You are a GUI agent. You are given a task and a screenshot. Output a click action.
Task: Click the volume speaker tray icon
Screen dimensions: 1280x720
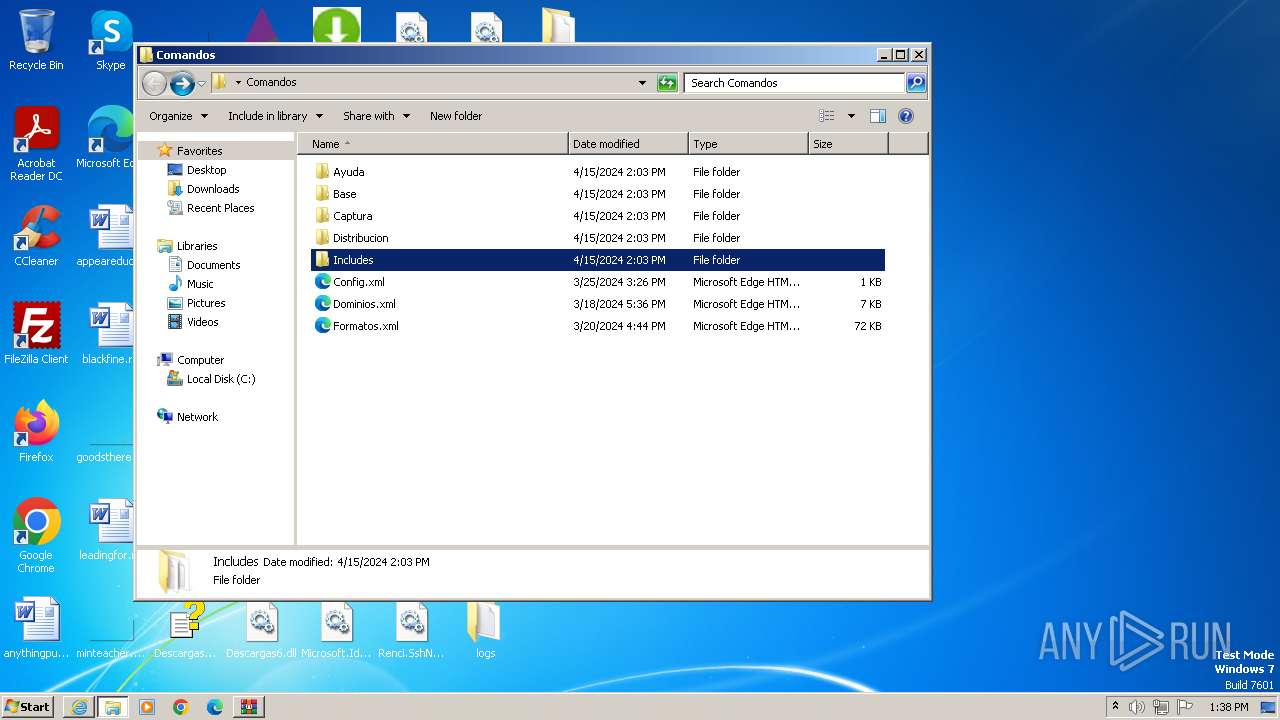1137,707
